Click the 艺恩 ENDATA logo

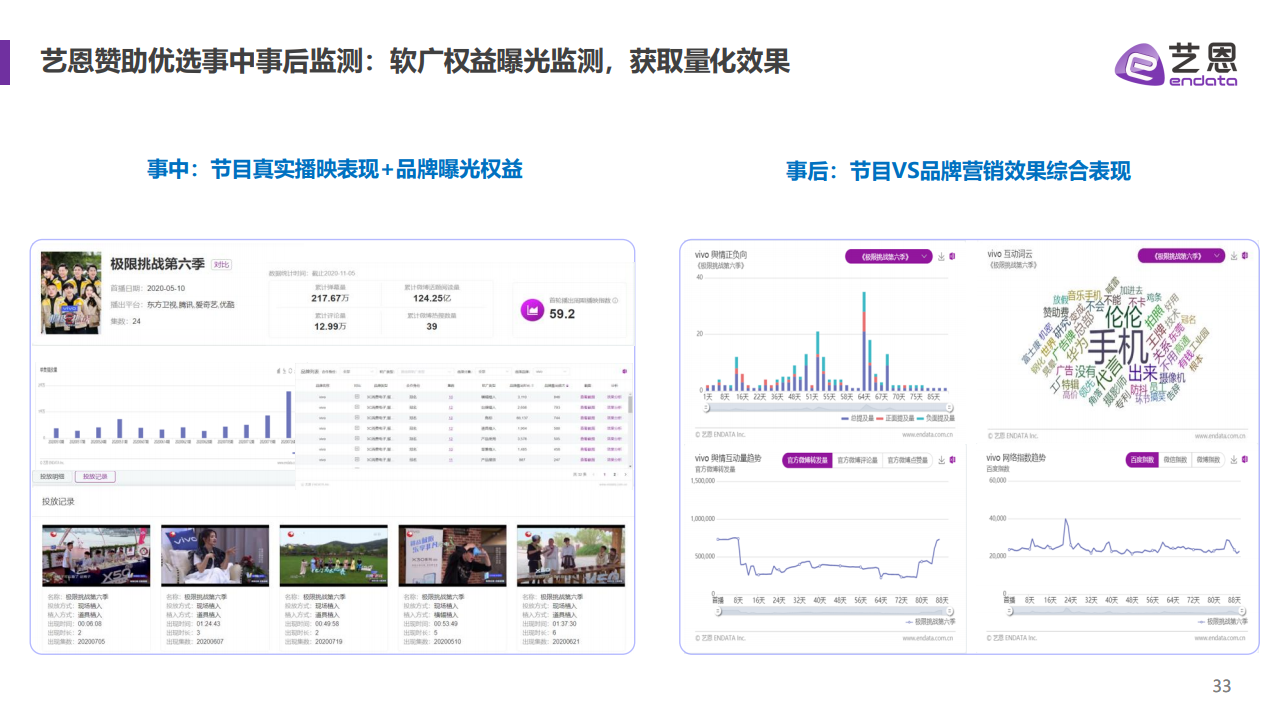click(1176, 64)
